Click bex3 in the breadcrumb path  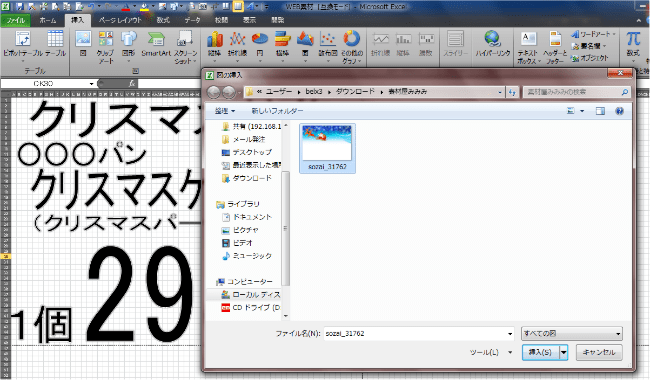(314, 92)
